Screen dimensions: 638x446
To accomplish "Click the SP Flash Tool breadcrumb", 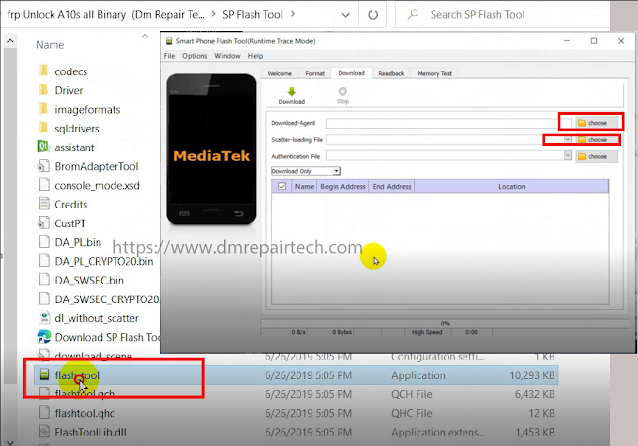I will pyautogui.click(x=252, y=15).
